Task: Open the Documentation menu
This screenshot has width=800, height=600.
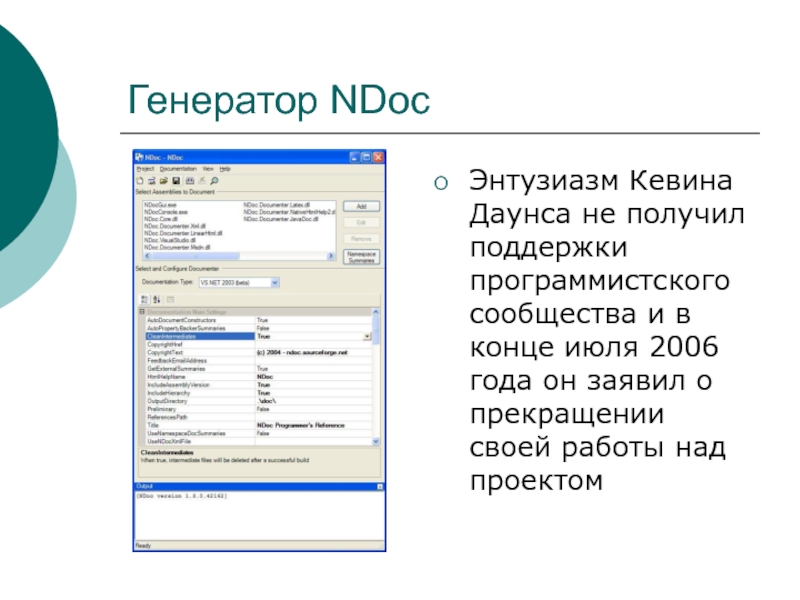Action: [178, 169]
